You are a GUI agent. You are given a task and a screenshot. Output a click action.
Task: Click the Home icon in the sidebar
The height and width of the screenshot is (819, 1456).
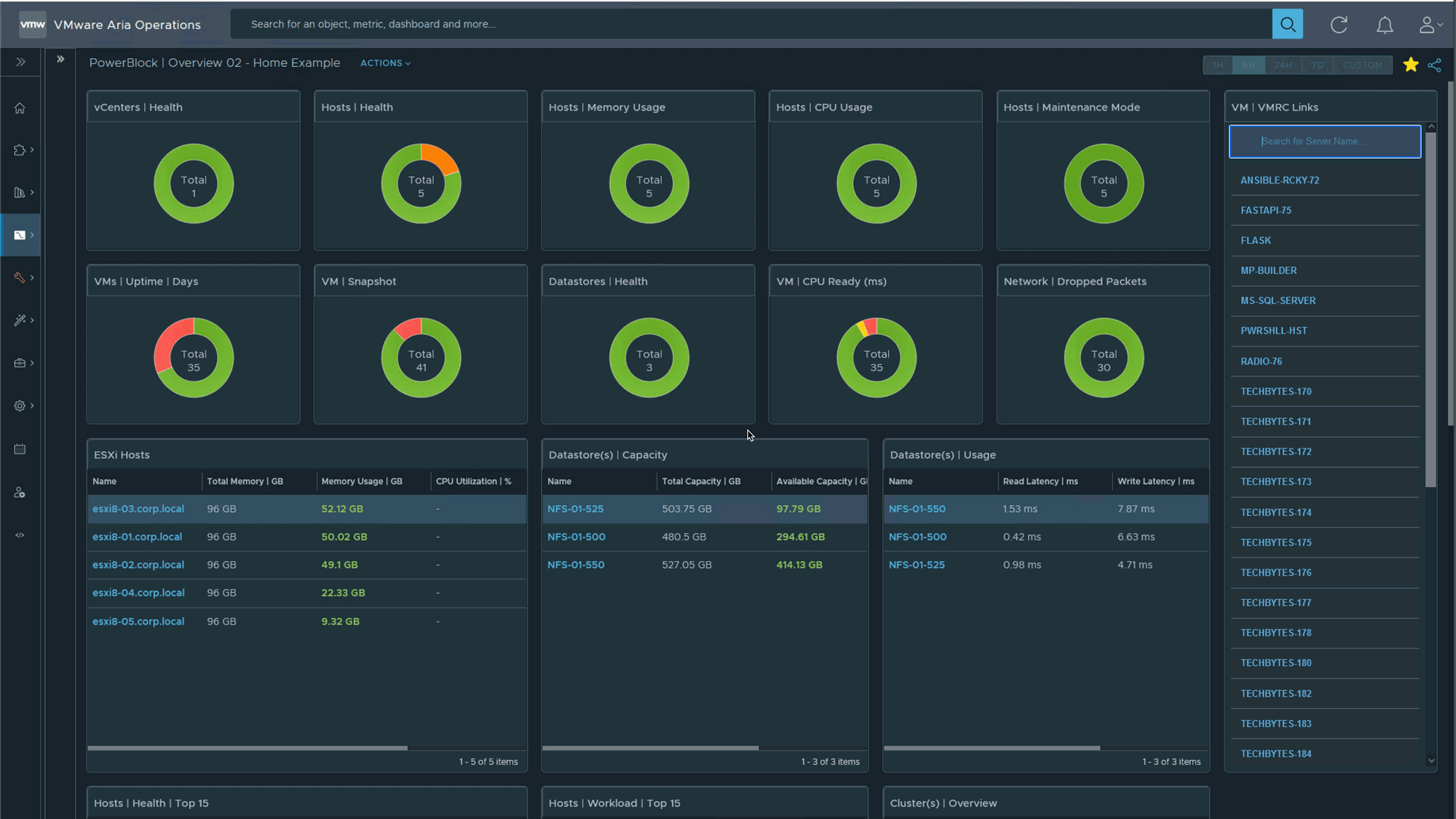[20, 108]
